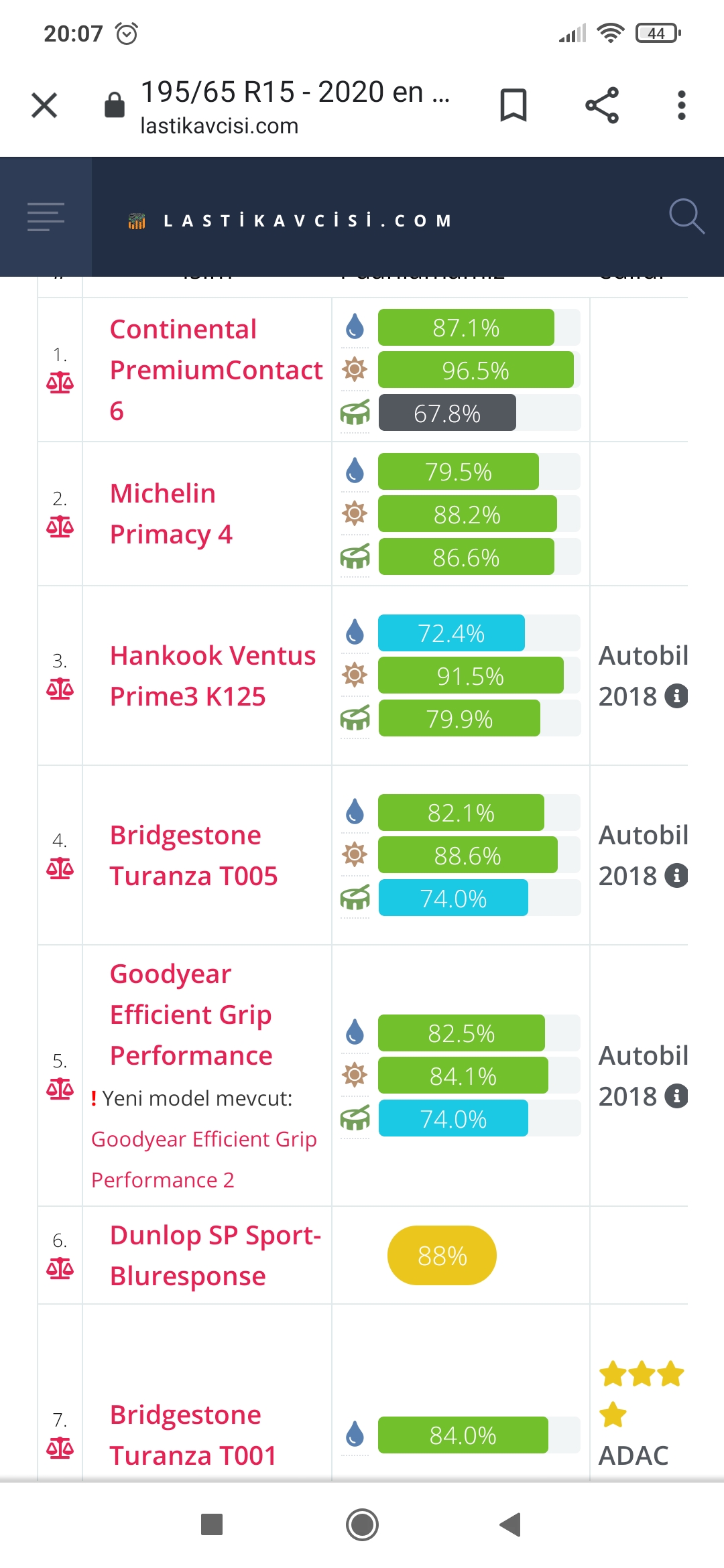The height and width of the screenshot is (1568, 724).
Task: Open the browser three-dot overflow menu
Action: [x=681, y=105]
